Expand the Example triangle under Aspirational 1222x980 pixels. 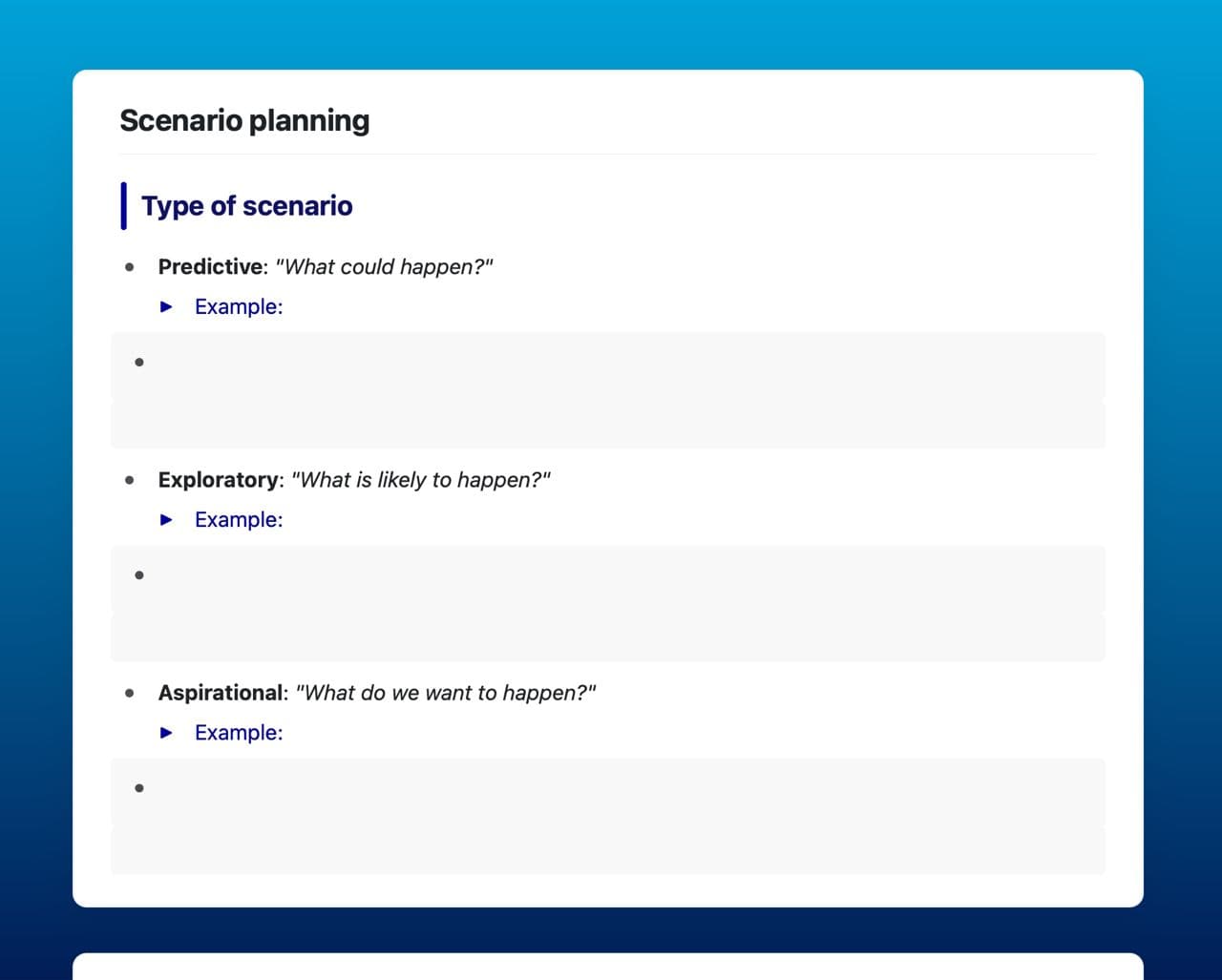(x=167, y=733)
